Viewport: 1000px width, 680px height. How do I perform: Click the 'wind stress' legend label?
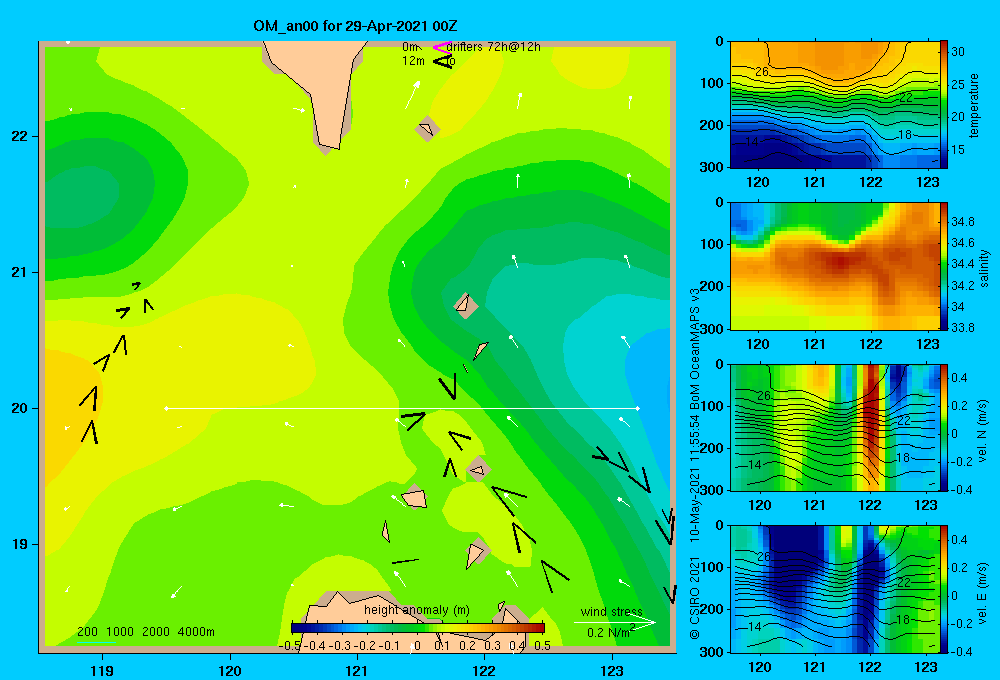point(612,612)
